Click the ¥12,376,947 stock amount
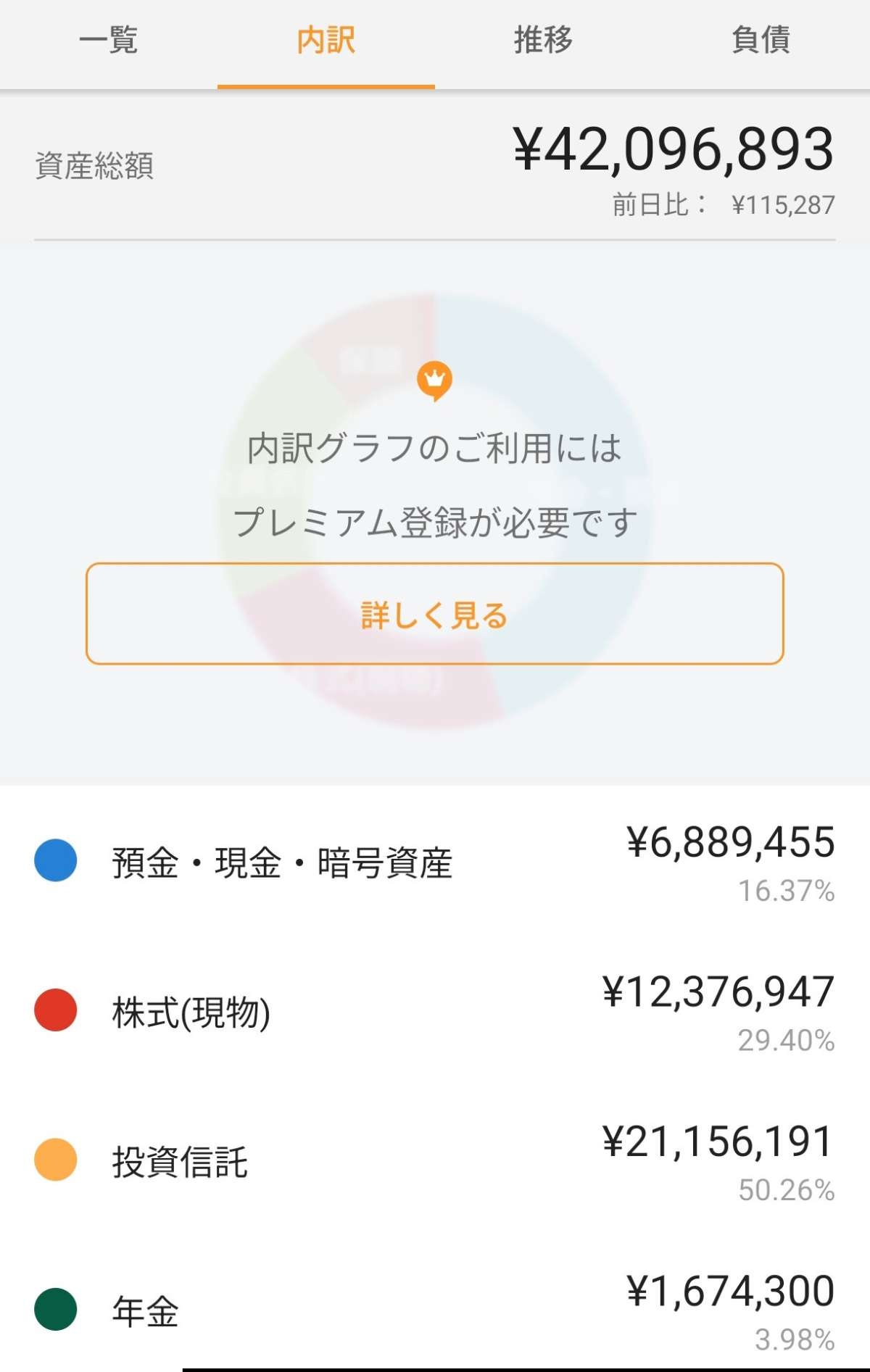Image resolution: width=870 pixels, height=1372 pixels. (x=718, y=991)
